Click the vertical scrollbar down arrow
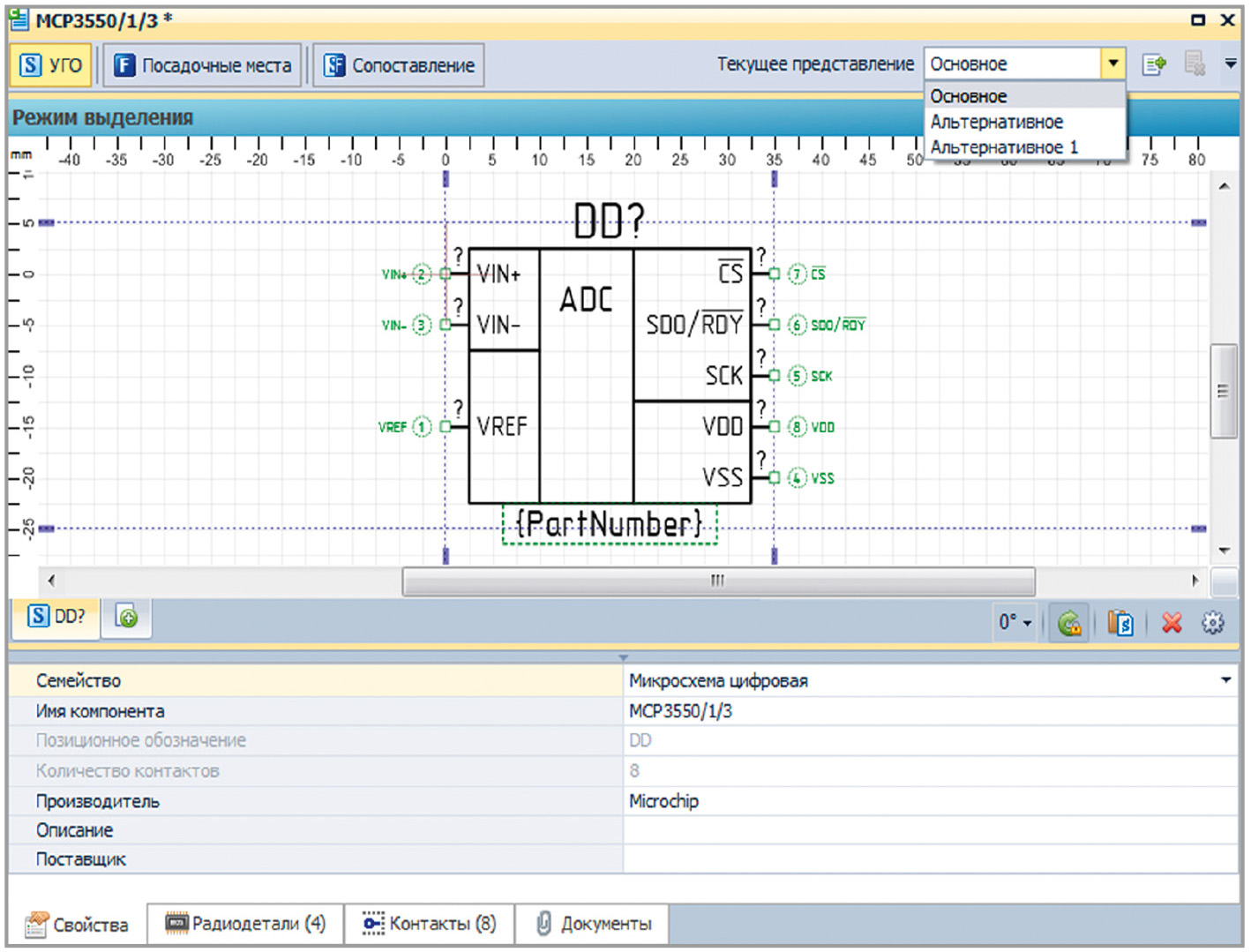This screenshot has height=952, width=1251. (1225, 551)
